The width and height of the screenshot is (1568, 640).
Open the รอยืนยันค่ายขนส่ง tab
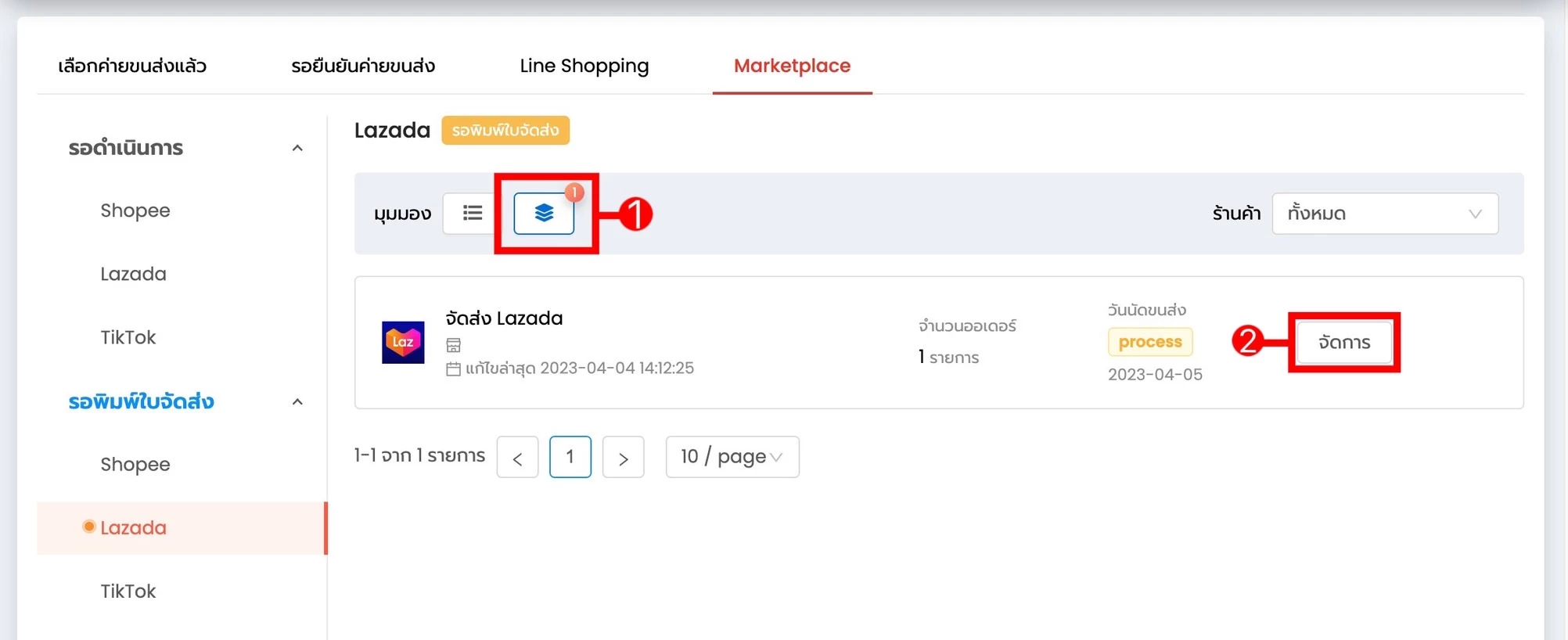363,66
